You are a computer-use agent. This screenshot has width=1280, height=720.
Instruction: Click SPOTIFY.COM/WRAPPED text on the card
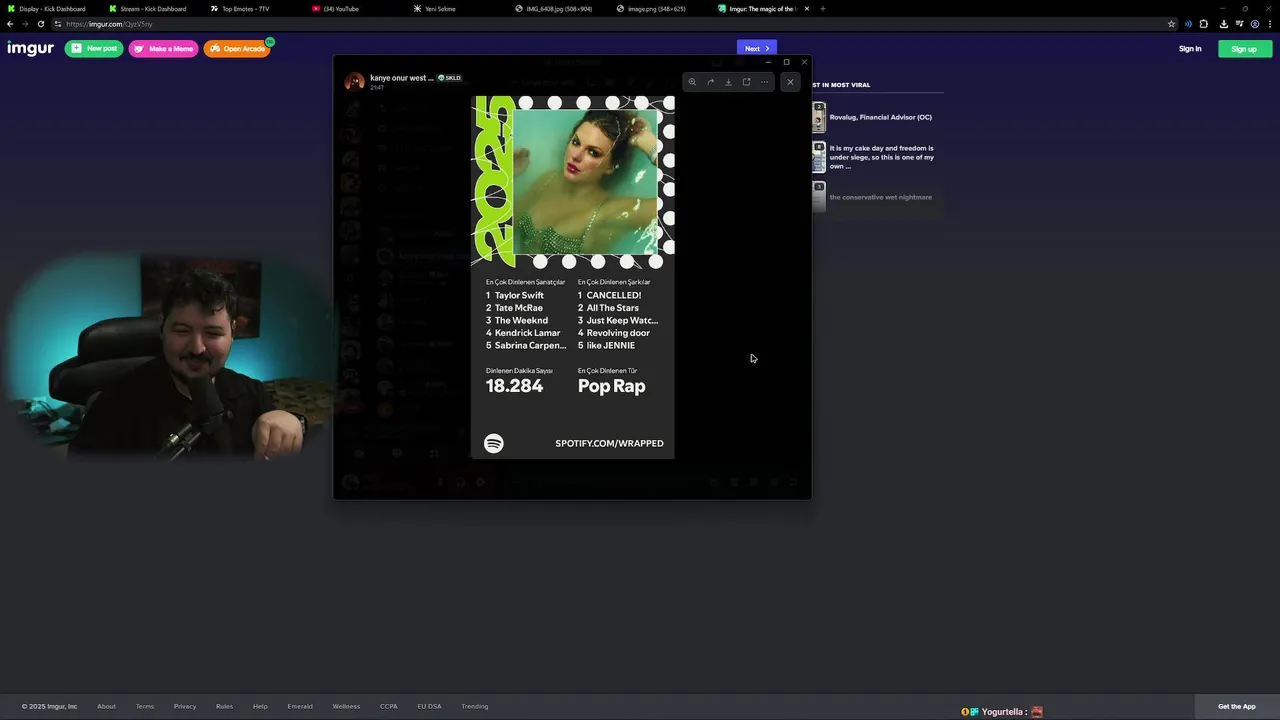(609, 443)
